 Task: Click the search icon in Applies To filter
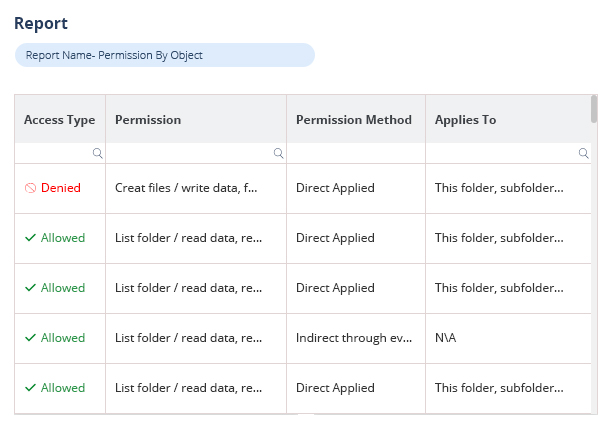584,154
